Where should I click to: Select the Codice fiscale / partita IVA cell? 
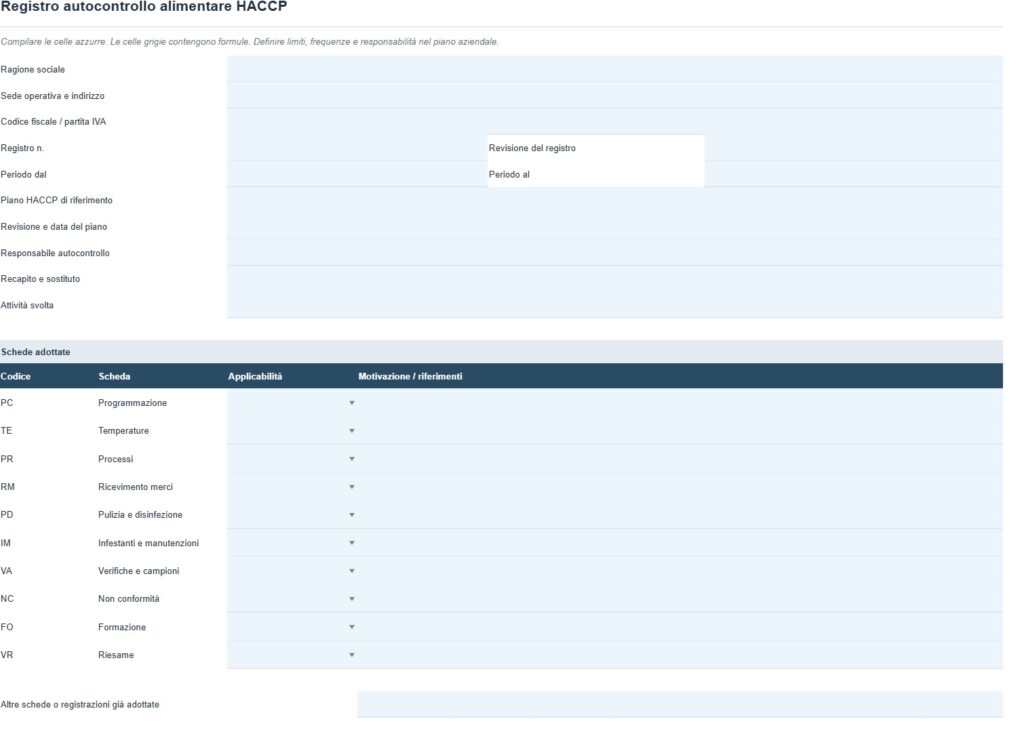(x=615, y=121)
